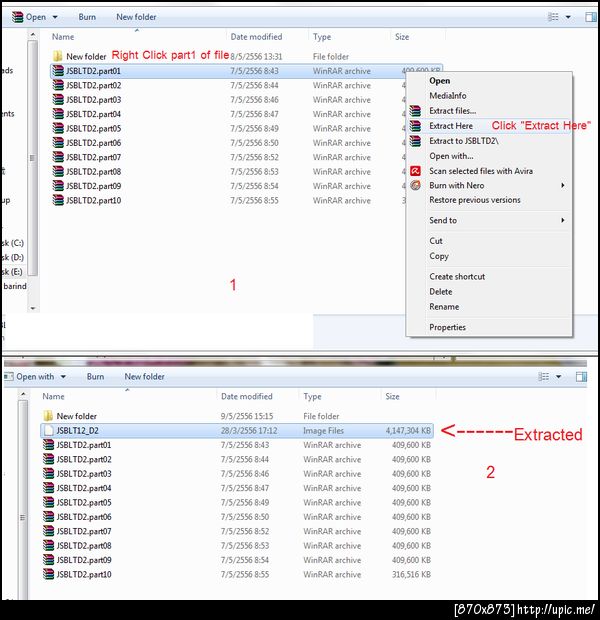Click WinRAR icon on the upper Open toolbar button
The width and height of the screenshot is (600, 620).
(x=17, y=17)
